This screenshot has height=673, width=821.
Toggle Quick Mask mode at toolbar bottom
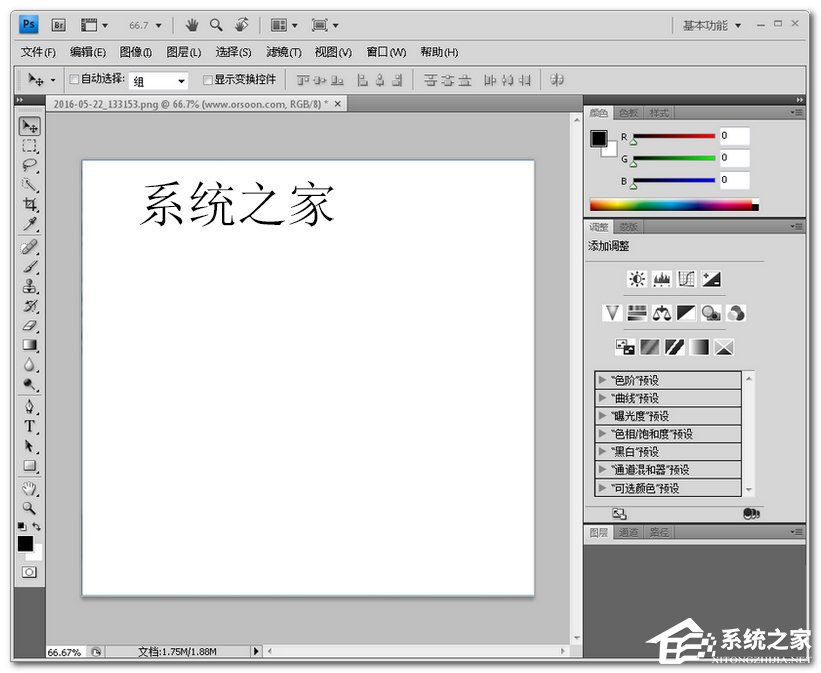pyautogui.click(x=29, y=571)
